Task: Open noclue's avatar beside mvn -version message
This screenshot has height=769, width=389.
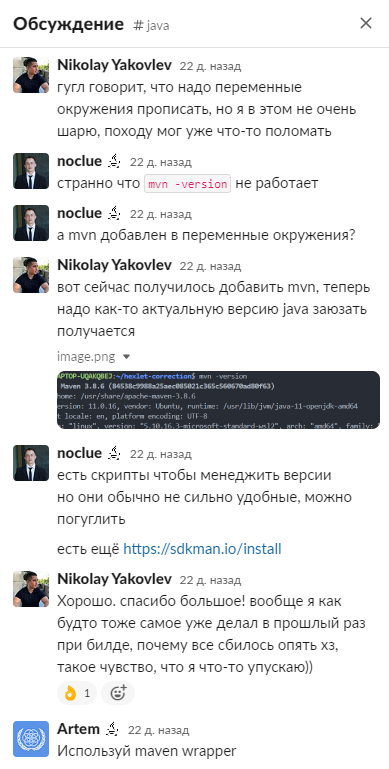Action: tap(31, 171)
